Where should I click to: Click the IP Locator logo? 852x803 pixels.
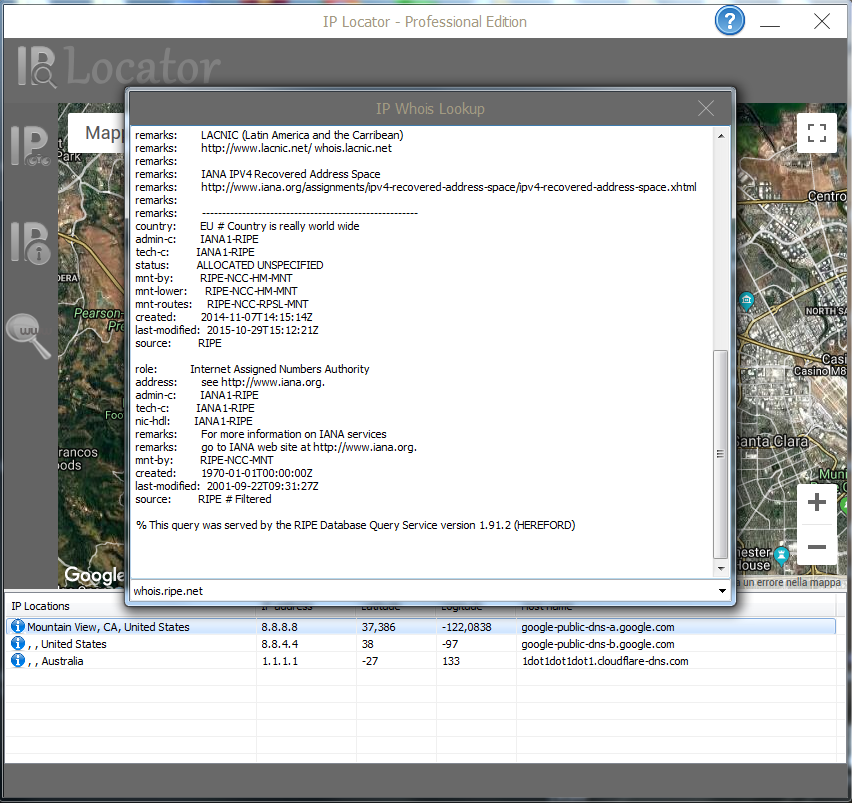coord(119,67)
